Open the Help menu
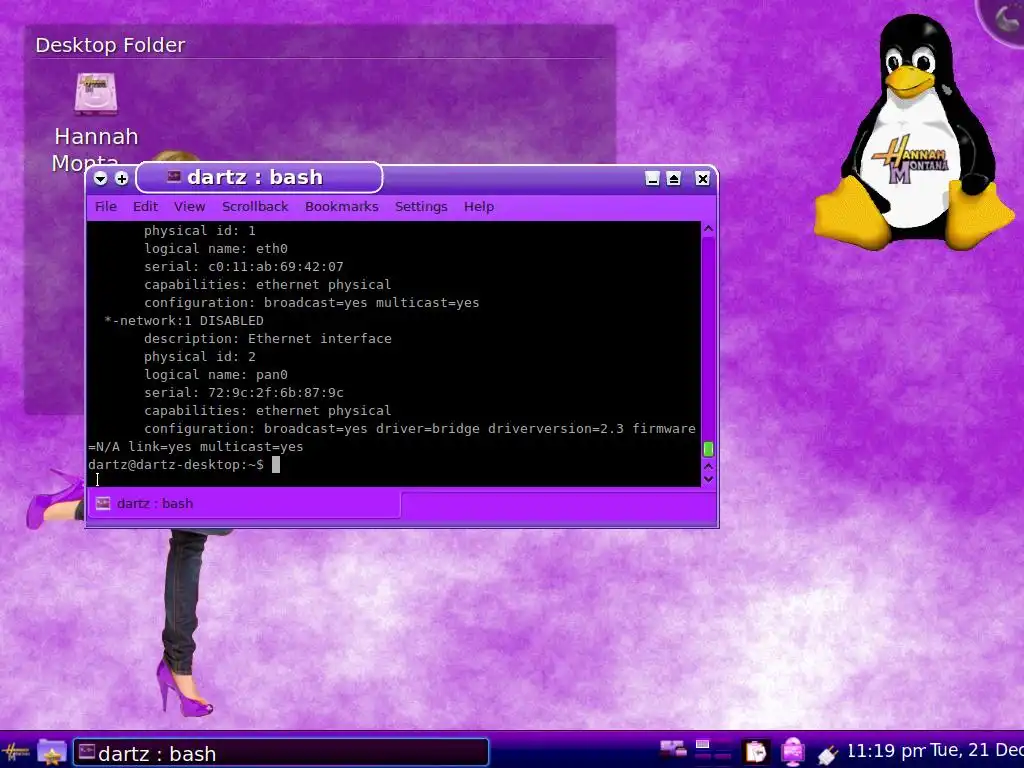Screen dimensions: 1024x768 479,206
